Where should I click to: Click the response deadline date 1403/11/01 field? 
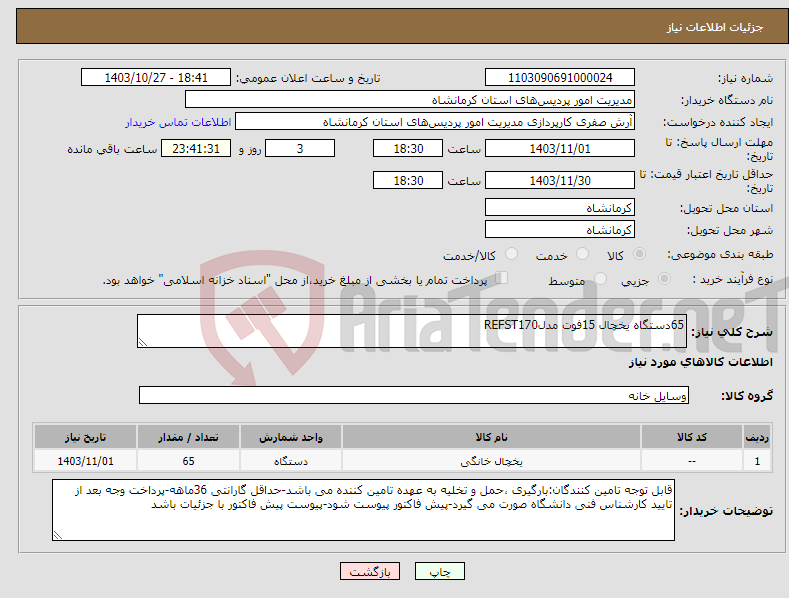(560, 148)
